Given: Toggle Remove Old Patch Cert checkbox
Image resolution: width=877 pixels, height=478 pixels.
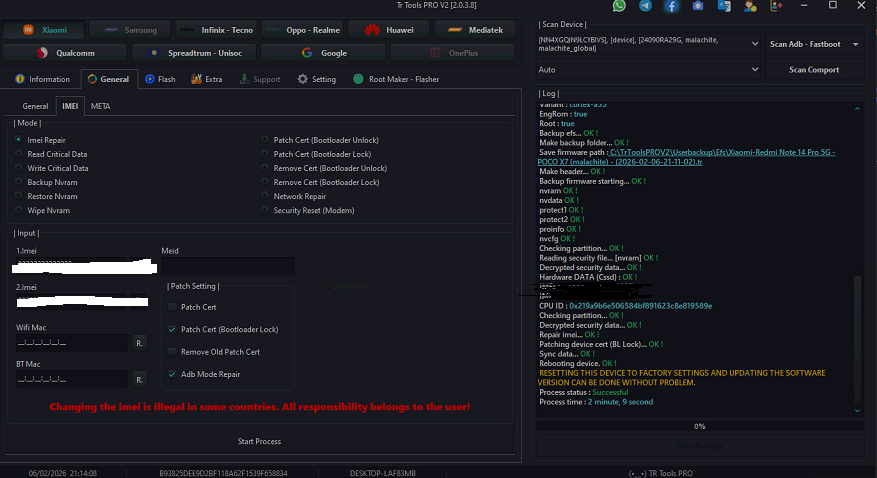Looking at the screenshot, I should pyautogui.click(x=172, y=352).
